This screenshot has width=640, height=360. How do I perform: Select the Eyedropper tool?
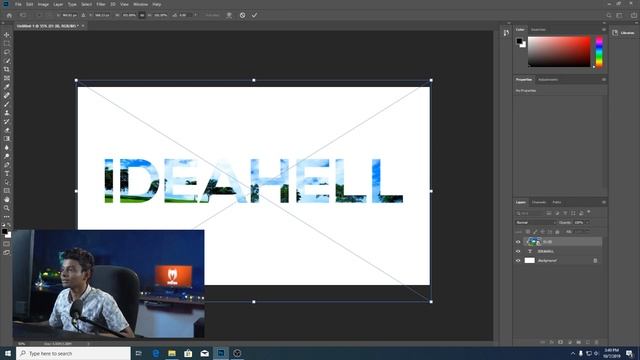click(x=7, y=87)
